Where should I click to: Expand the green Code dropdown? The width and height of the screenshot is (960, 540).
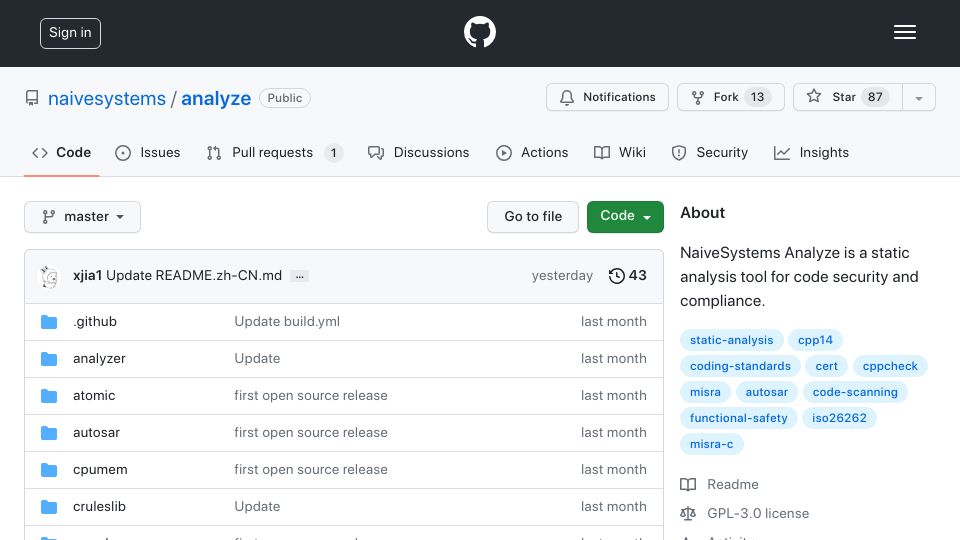625,217
